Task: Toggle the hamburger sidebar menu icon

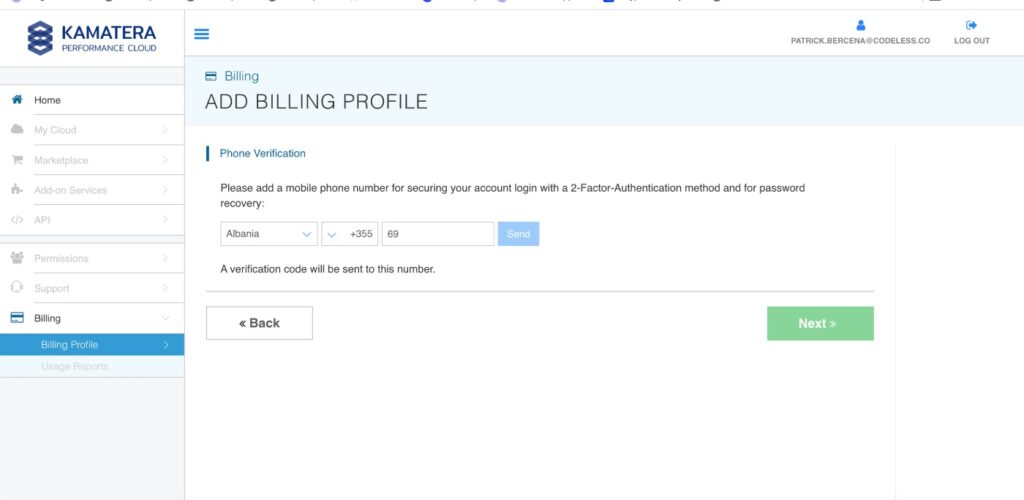Action: click(x=201, y=34)
